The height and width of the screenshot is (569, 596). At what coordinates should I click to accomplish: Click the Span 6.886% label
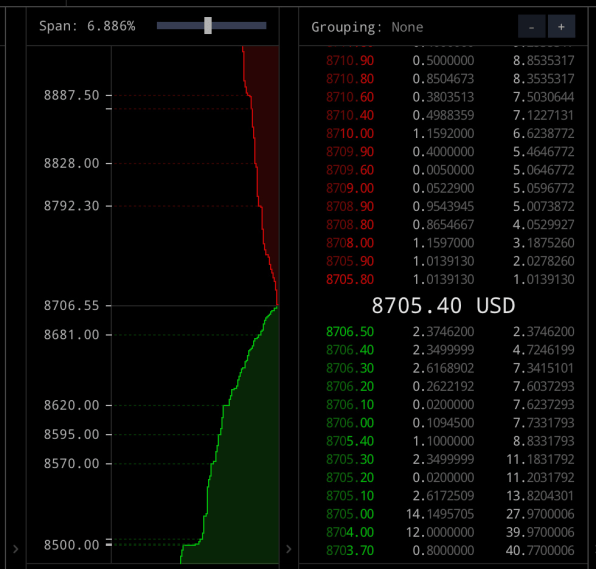click(87, 26)
